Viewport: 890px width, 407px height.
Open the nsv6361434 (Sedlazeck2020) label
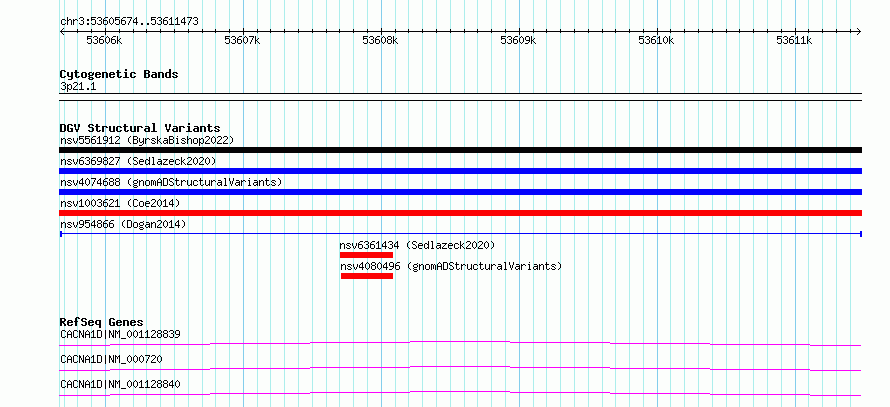[x=418, y=245]
